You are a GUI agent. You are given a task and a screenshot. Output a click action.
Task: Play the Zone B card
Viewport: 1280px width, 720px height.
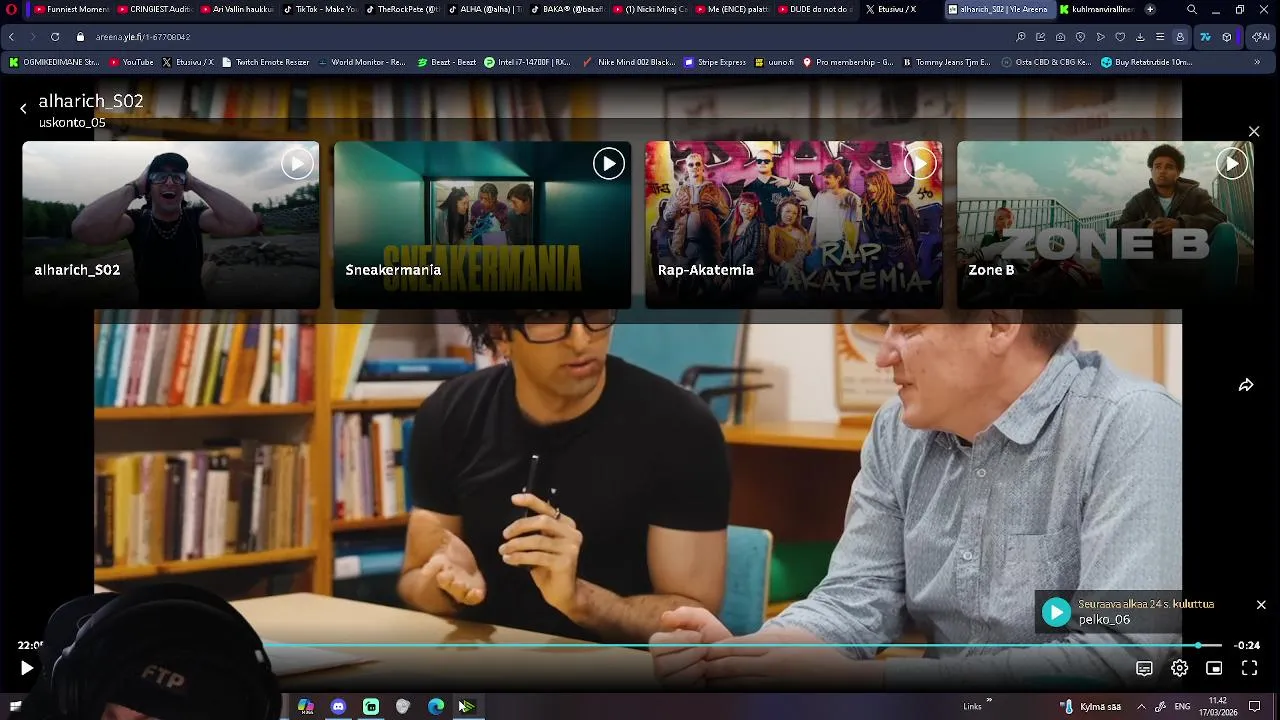[1232, 163]
